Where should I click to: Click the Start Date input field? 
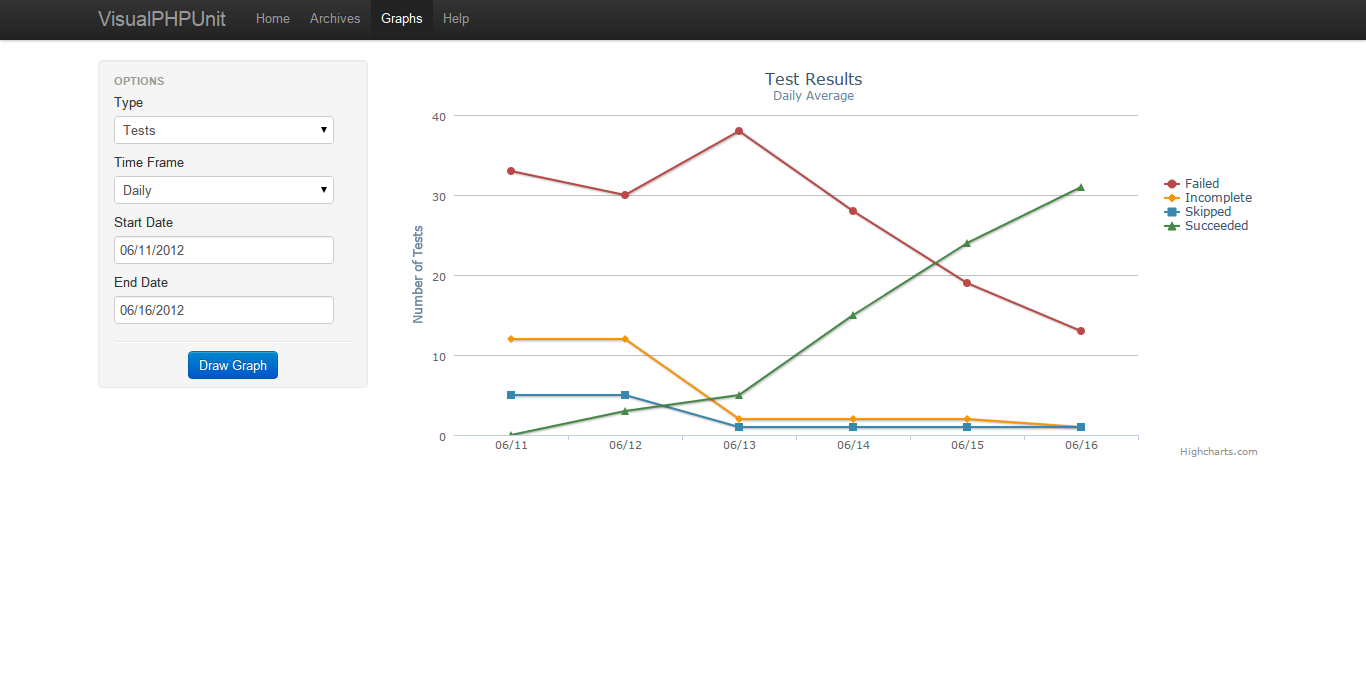[223, 250]
